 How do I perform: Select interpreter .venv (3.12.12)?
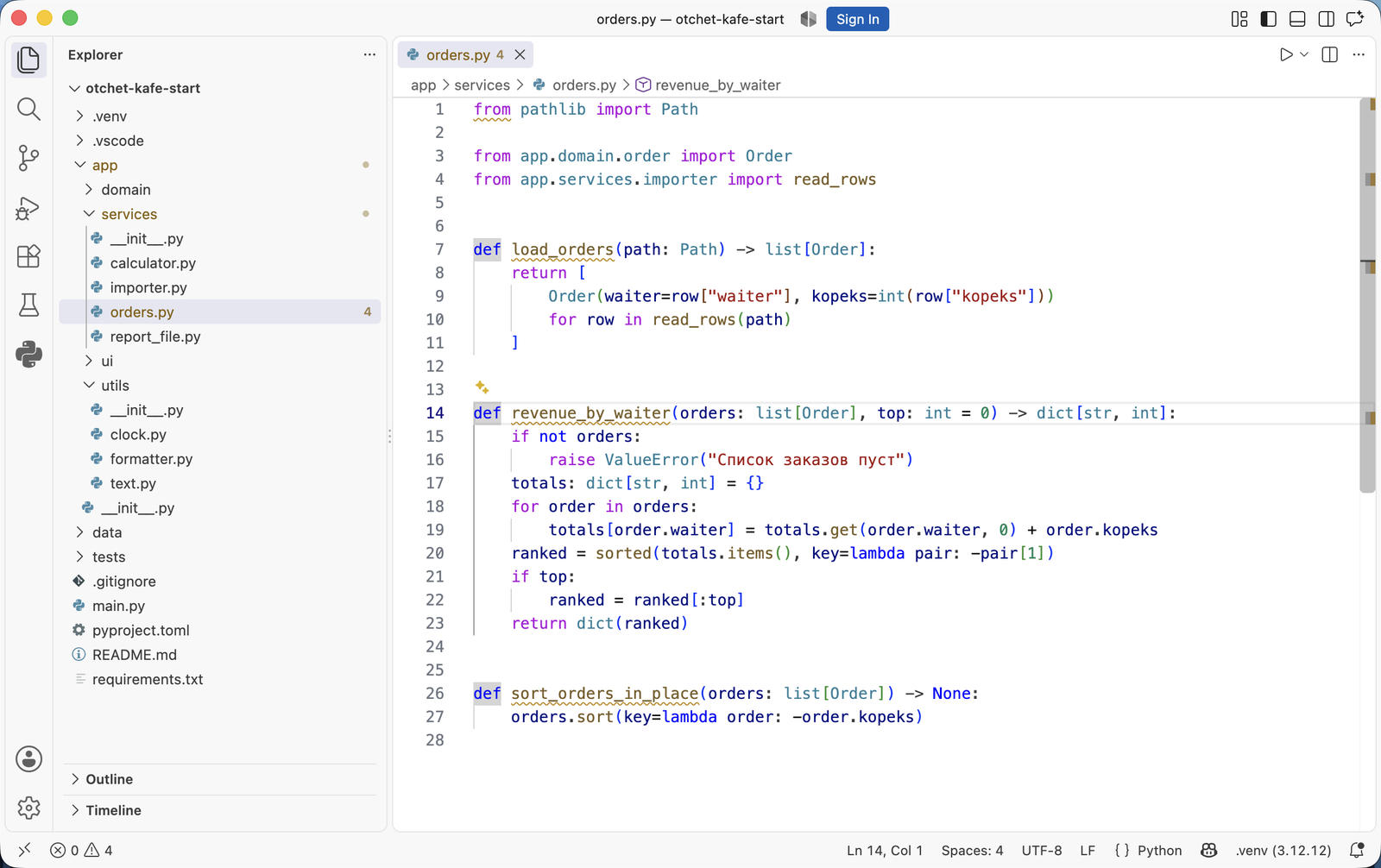coord(1283,850)
